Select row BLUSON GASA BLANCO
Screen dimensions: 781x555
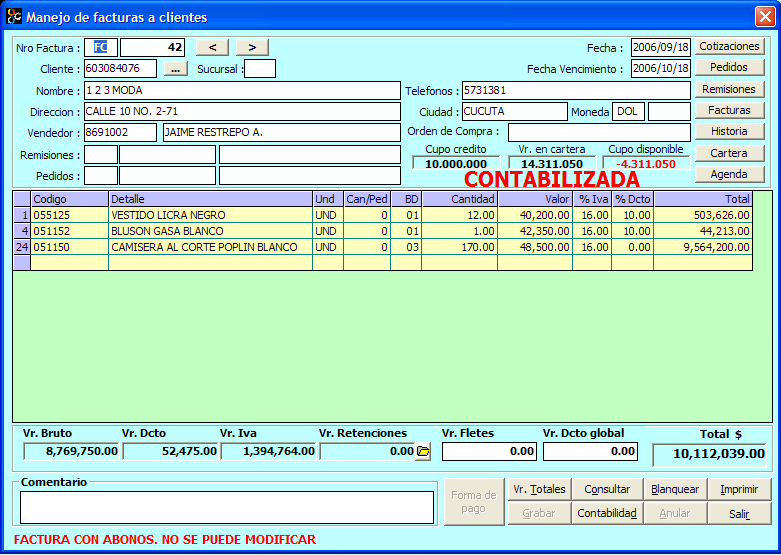tap(383, 231)
